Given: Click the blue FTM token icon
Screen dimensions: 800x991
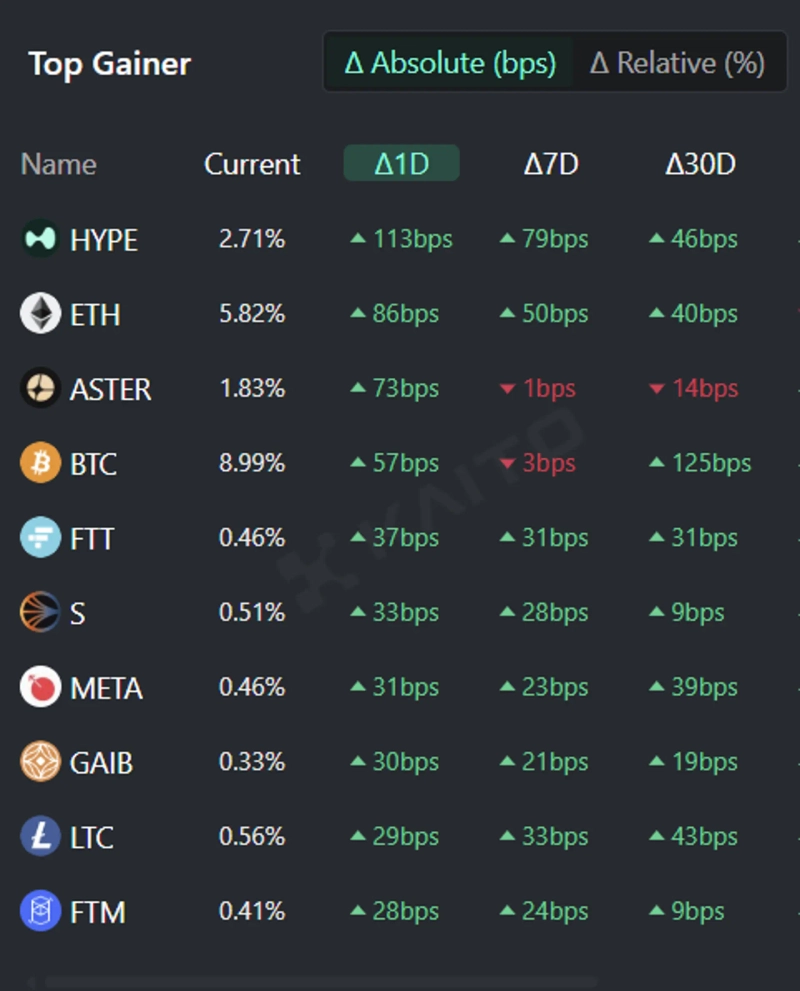Looking at the screenshot, I should click(x=41, y=911).
